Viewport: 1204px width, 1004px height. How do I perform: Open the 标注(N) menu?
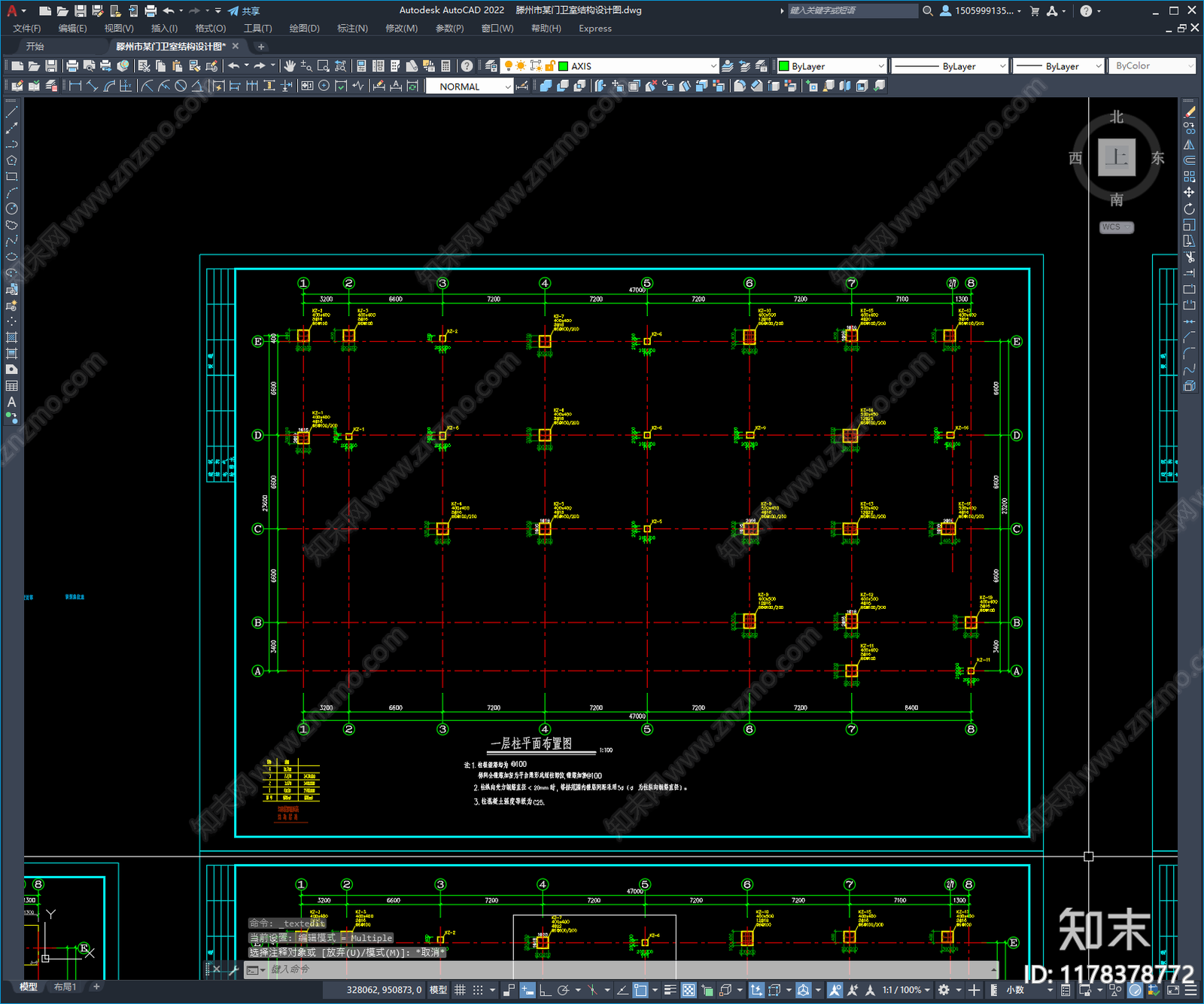352,29
